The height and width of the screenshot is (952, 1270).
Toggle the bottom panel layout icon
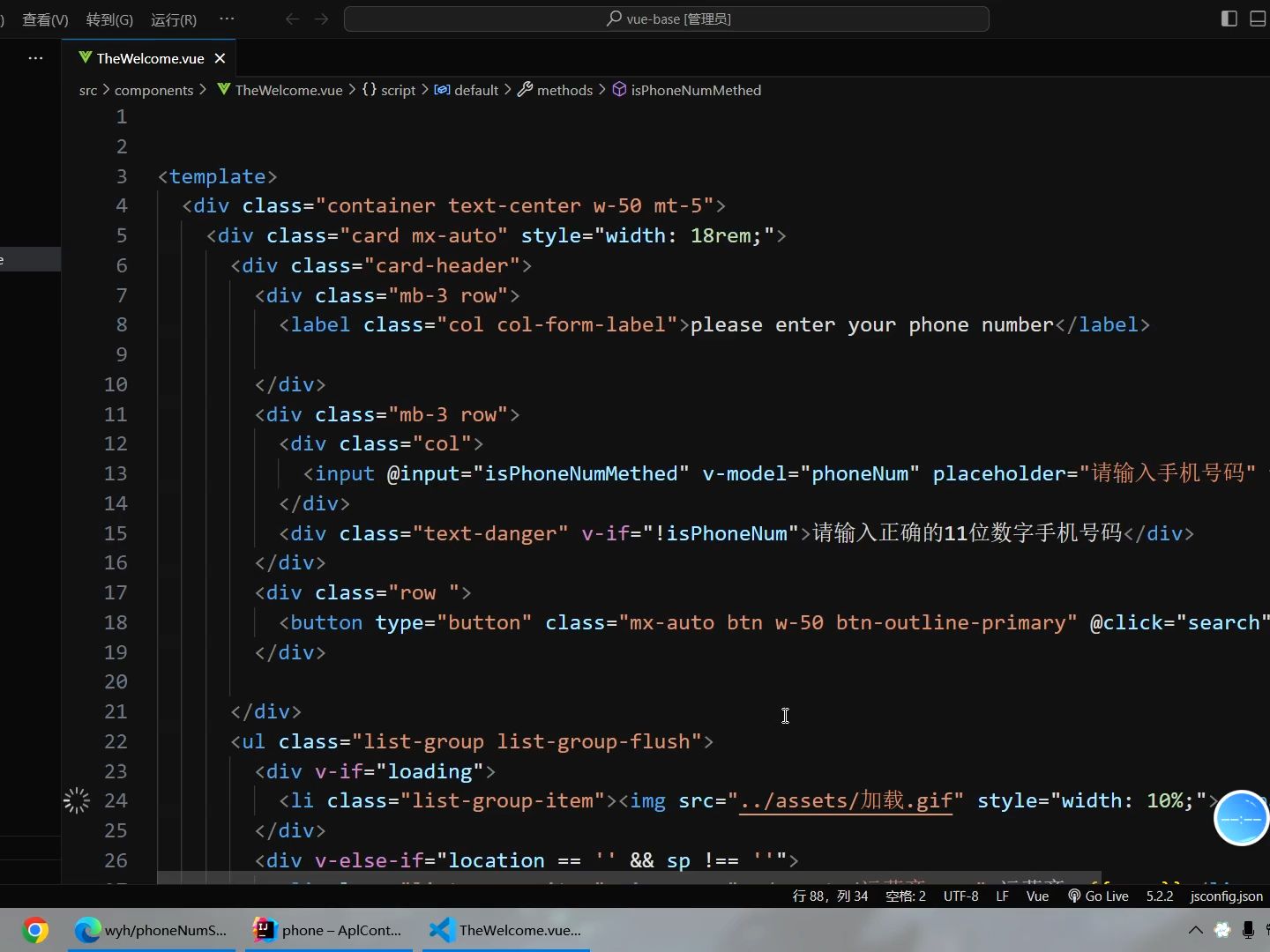[x=1259, y=19]
